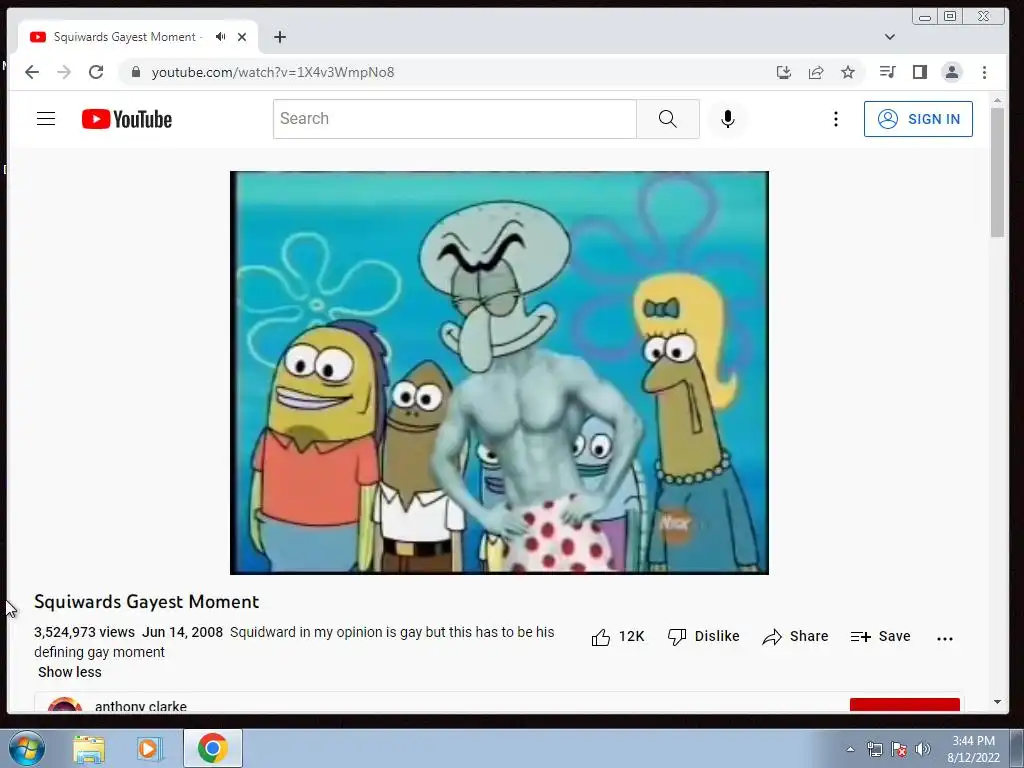Go to the YouTube home logo
The height and width of the screenshot is (768, 1024).
coord(127,119)
